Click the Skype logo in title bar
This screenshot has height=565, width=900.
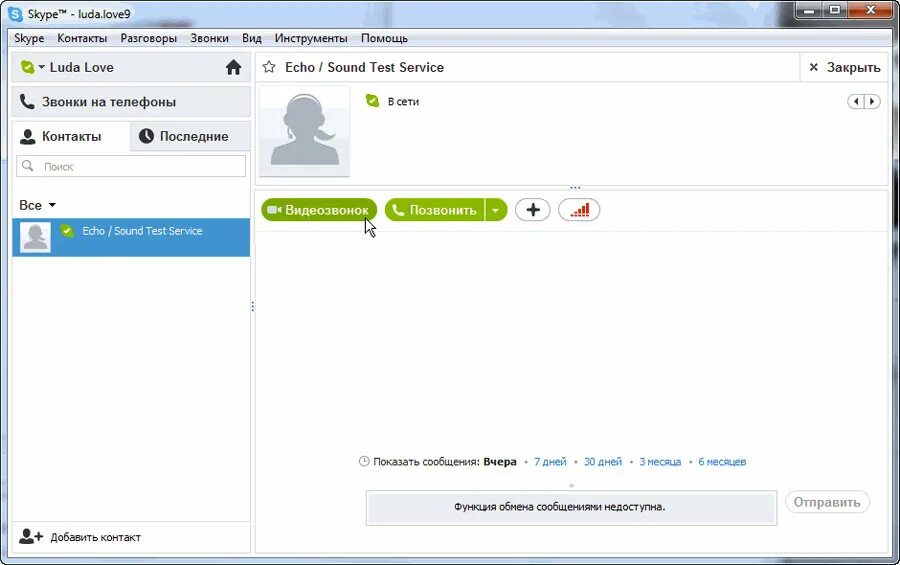(15, 14)
